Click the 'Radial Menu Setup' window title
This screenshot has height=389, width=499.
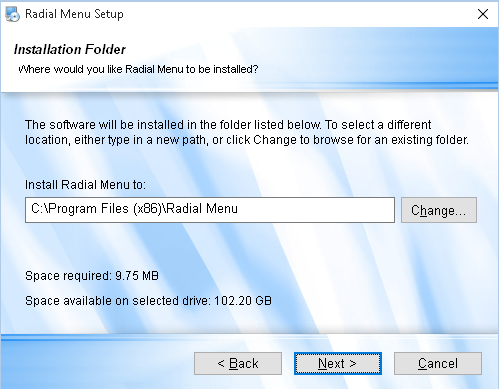pyautogui.click(x=74, y=14)
